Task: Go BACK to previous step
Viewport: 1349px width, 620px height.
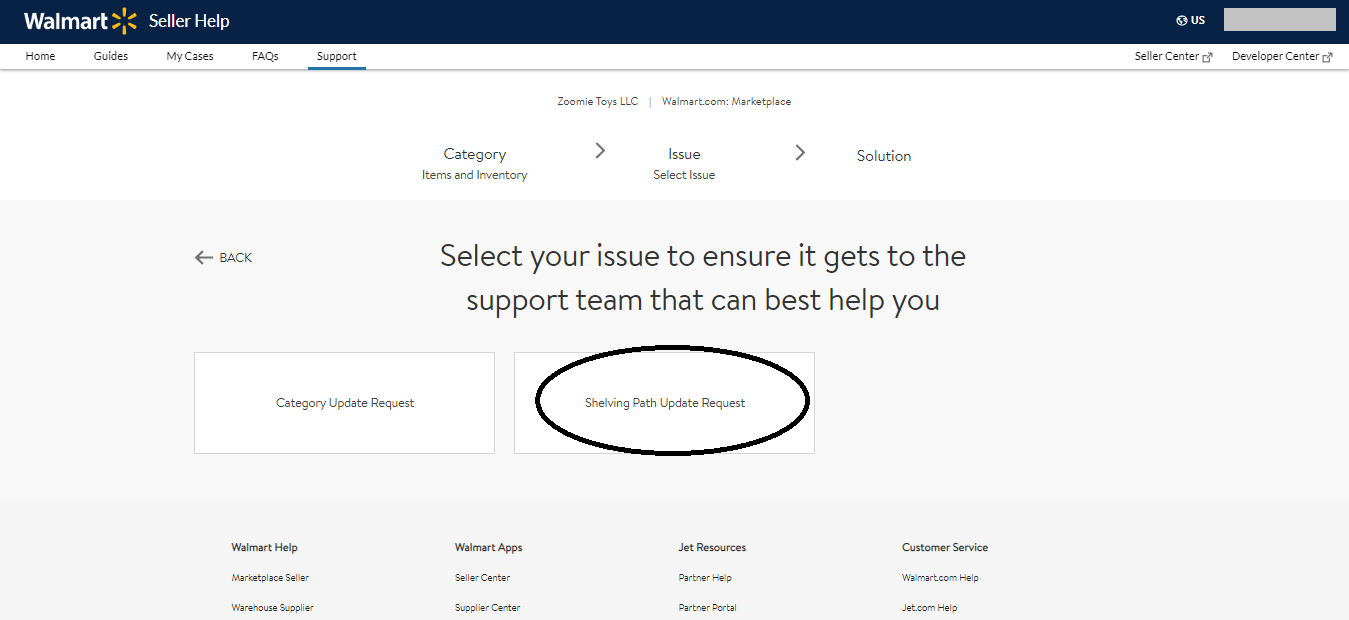Action: [x=223, y=258]
